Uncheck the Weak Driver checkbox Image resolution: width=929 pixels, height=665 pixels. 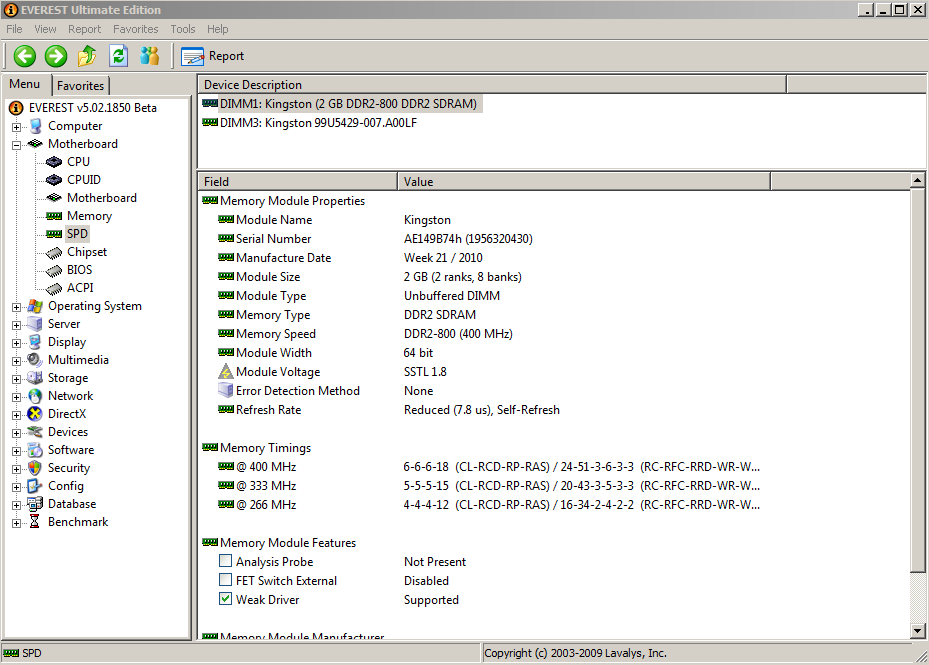tap(226, 600)
